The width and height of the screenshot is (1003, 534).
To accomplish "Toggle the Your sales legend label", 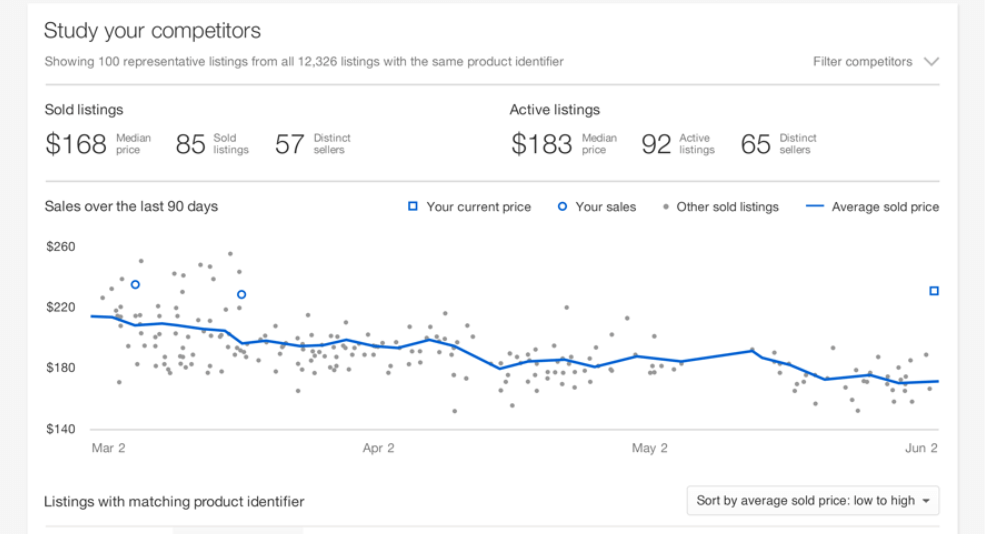I will 605,207.
